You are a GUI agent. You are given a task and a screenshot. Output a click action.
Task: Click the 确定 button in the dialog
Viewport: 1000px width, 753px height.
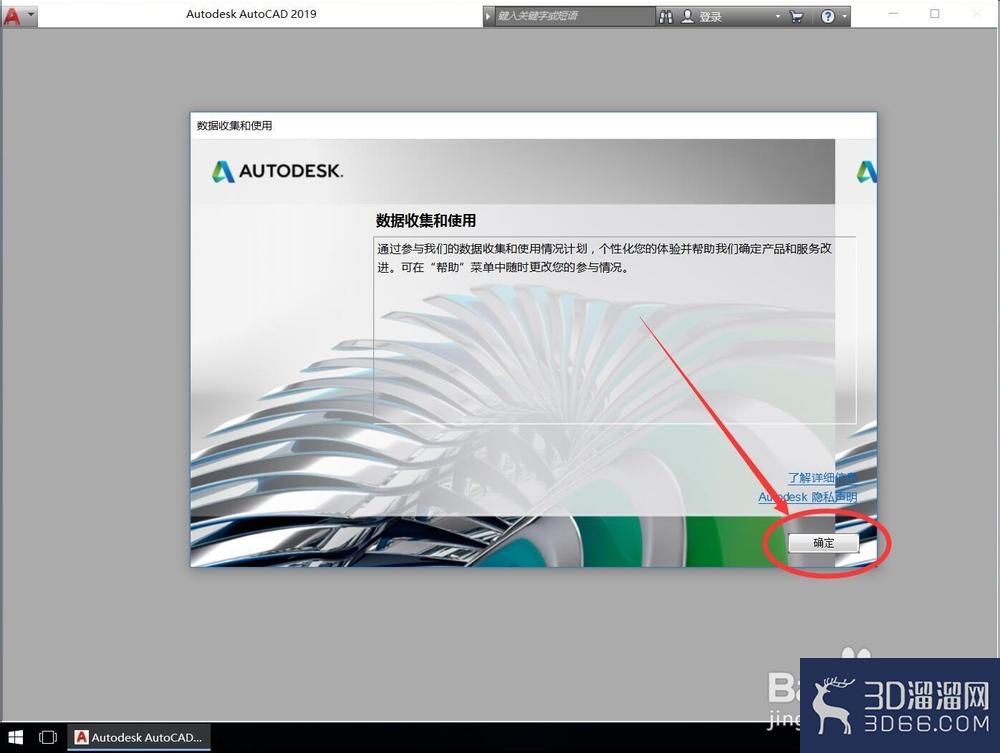point(823,543)
